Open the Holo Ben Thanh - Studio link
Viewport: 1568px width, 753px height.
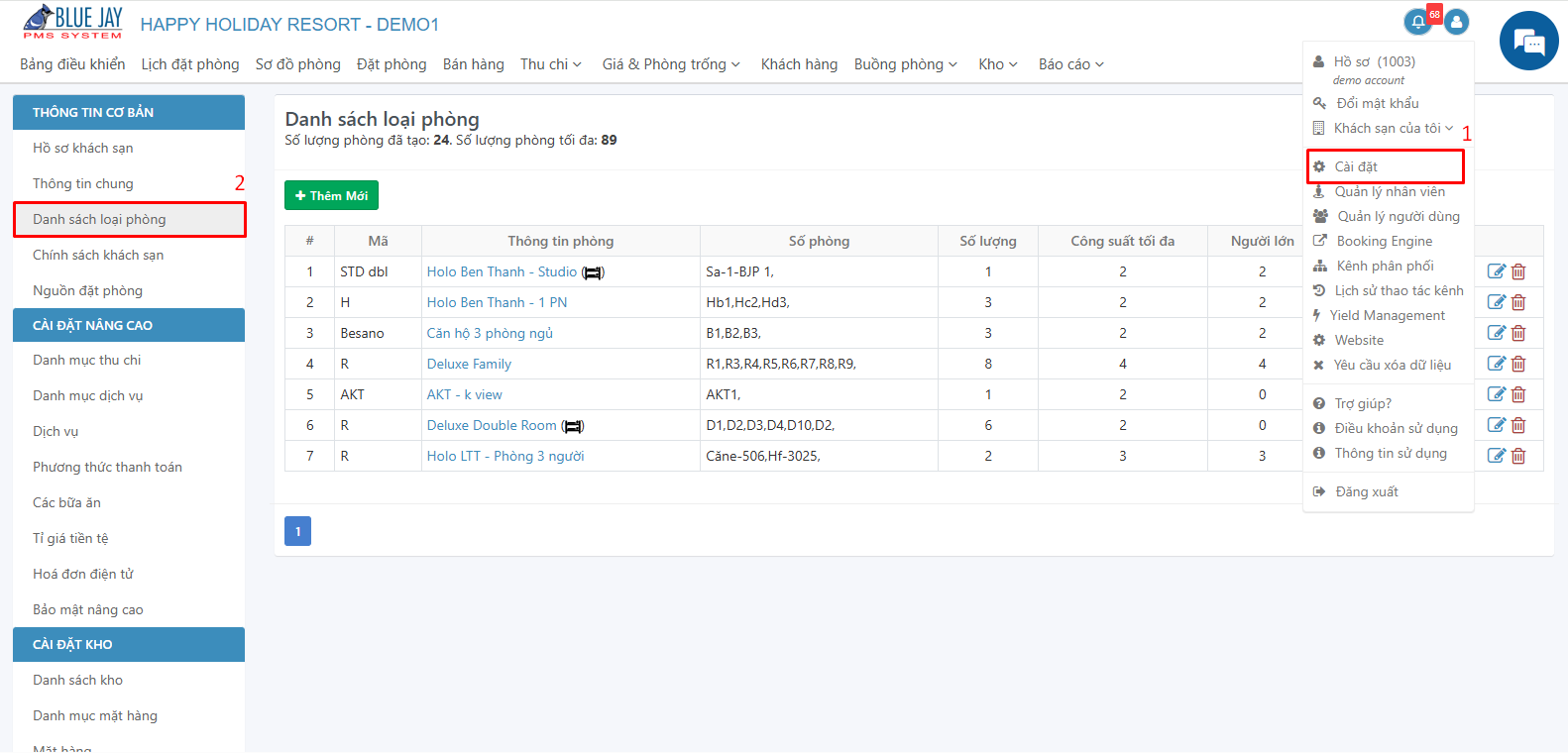click(x=502, y=271)
